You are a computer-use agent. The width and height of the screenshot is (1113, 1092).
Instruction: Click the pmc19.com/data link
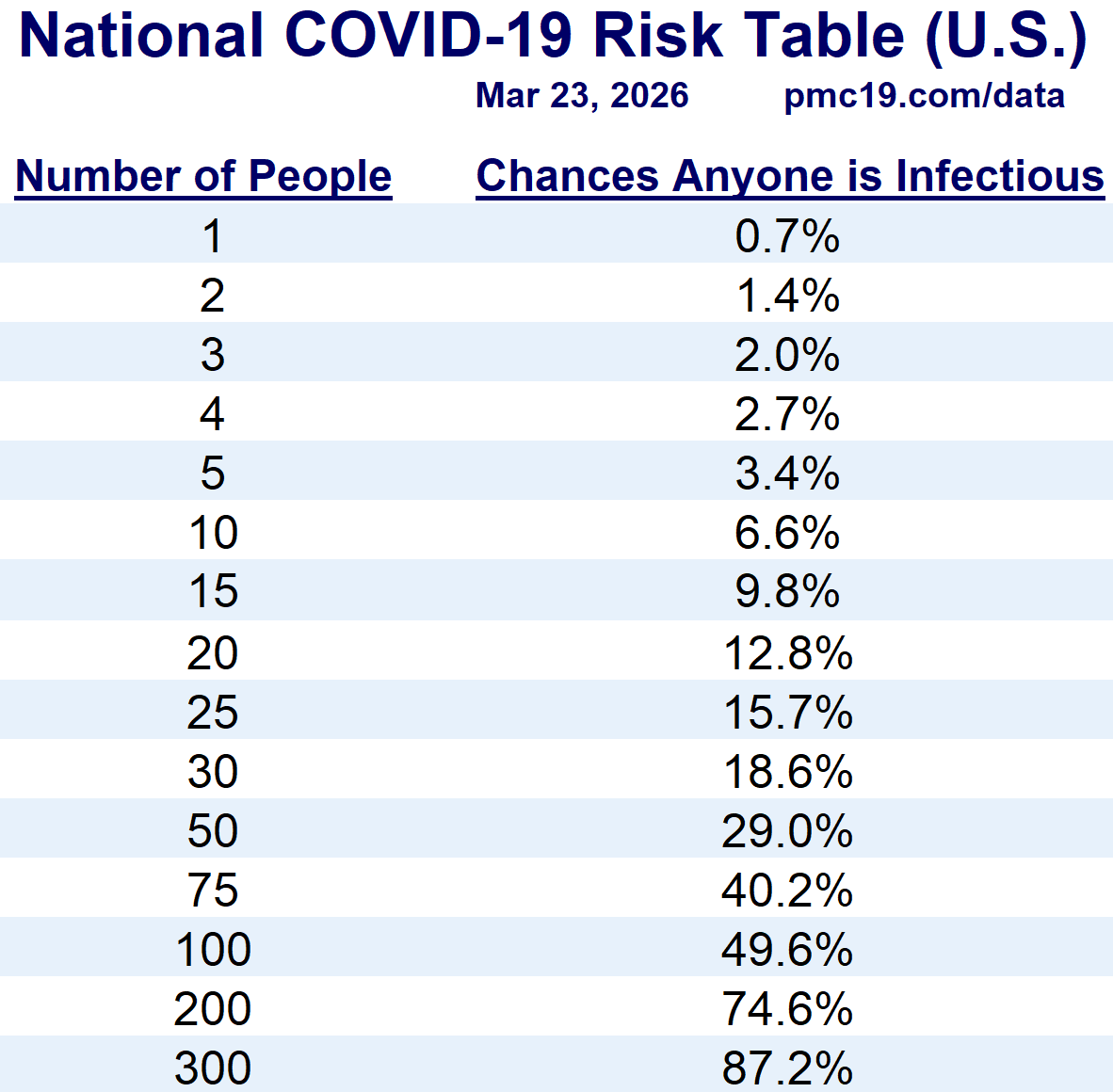[x=924, y=96]
